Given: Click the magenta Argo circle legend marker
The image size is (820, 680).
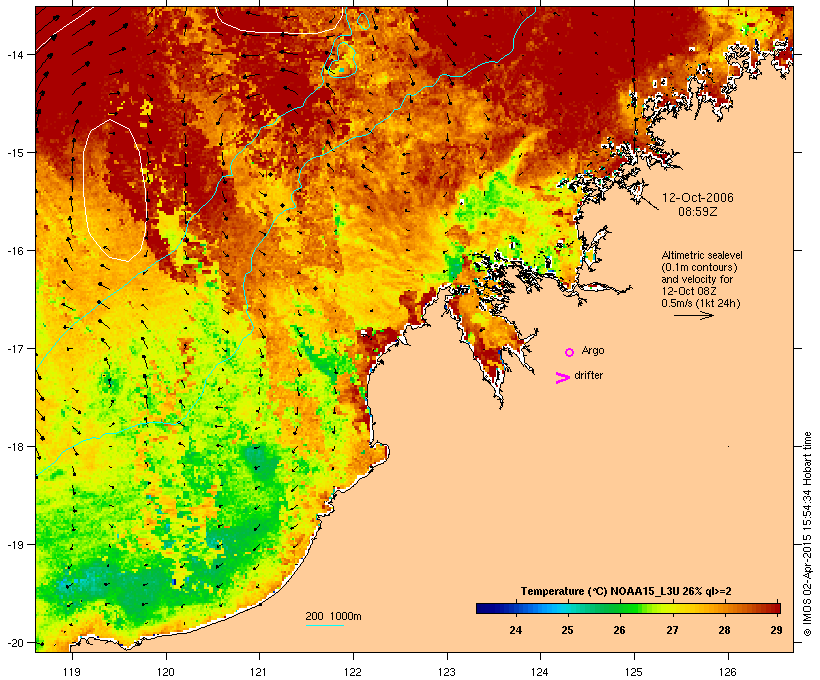Looking at the screenshot, I should pos(570,352).
